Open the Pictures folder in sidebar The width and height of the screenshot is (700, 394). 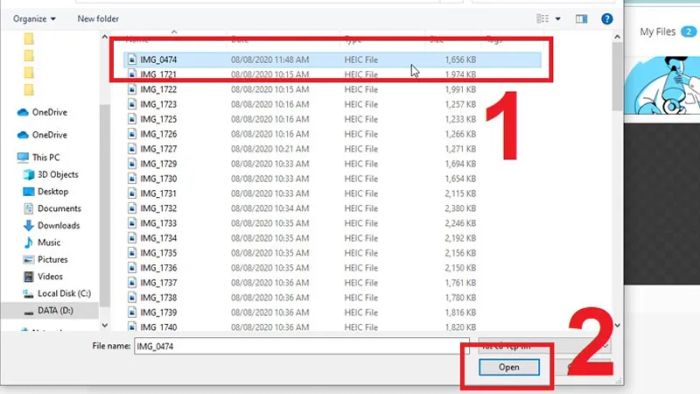point(46,259)
